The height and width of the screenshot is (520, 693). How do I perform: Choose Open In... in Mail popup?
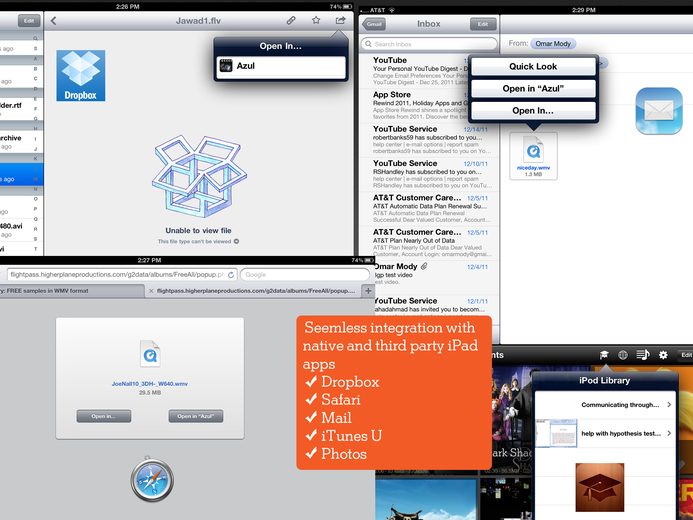533,110
